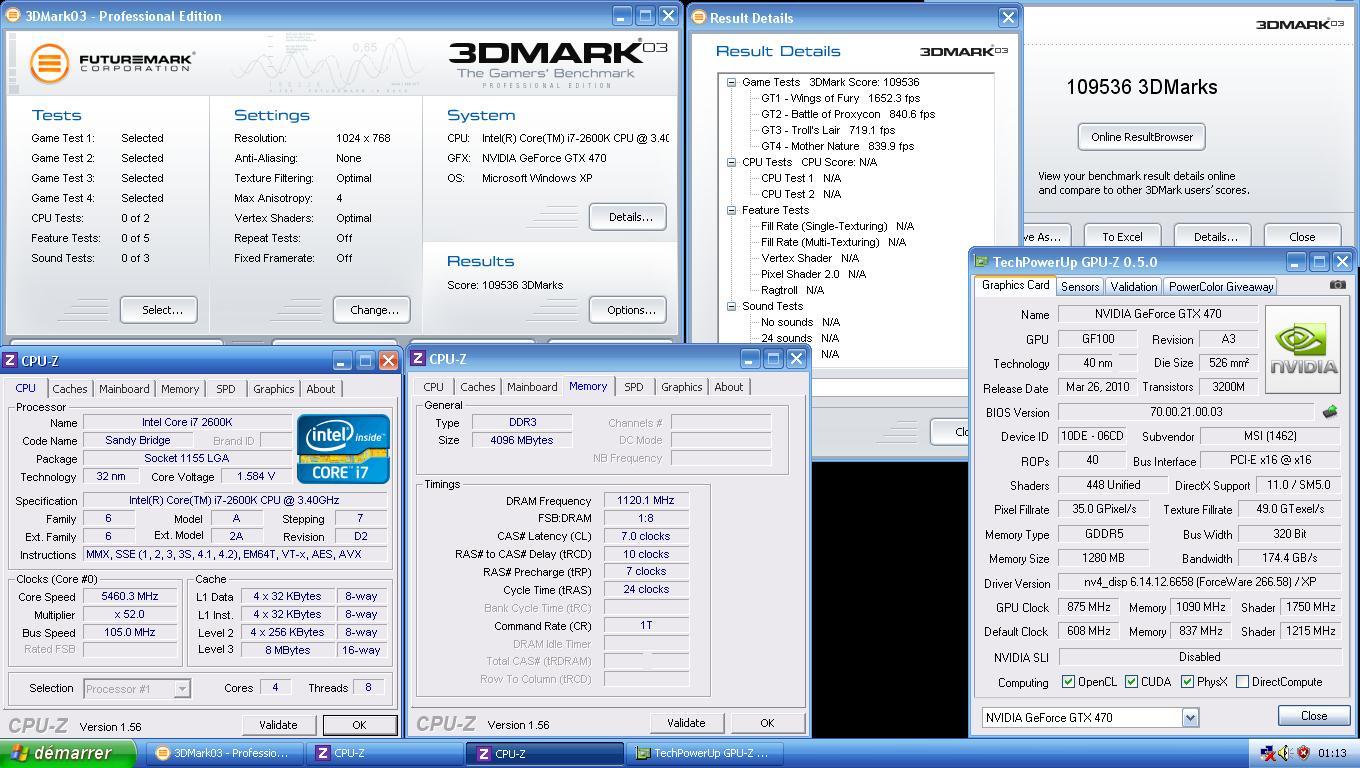
Task: Click the 01:13 taskbar clock
Action: click(x=1331, y=753)
